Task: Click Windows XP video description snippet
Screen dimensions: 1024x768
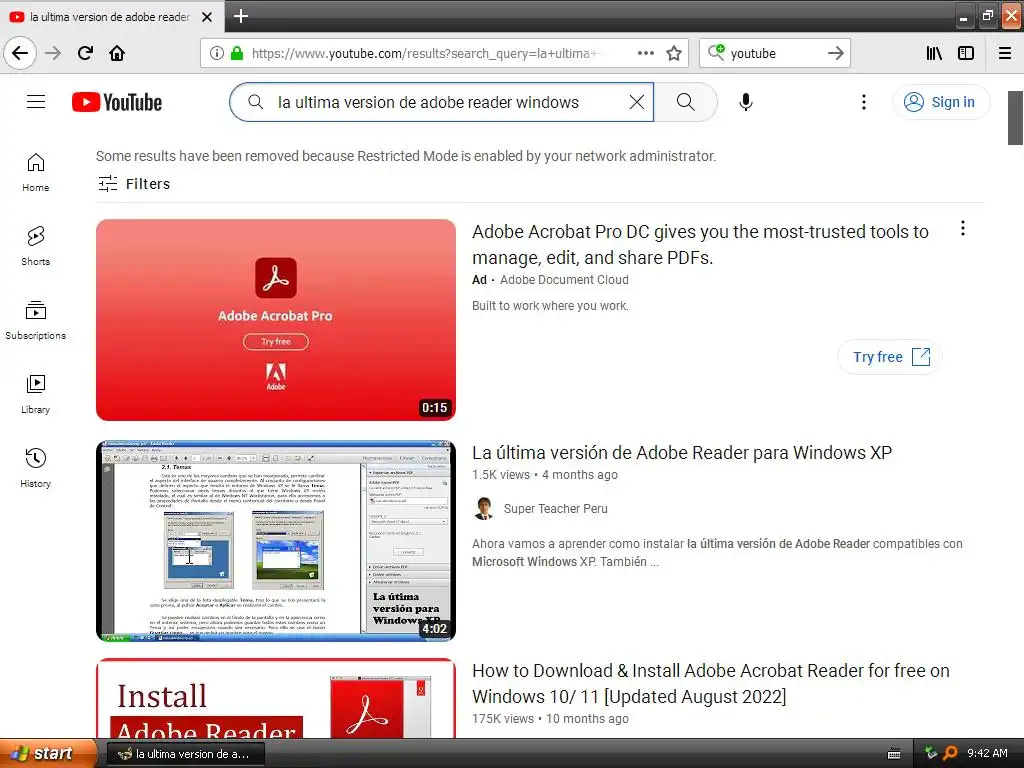Action: click(x=717, y=552)
